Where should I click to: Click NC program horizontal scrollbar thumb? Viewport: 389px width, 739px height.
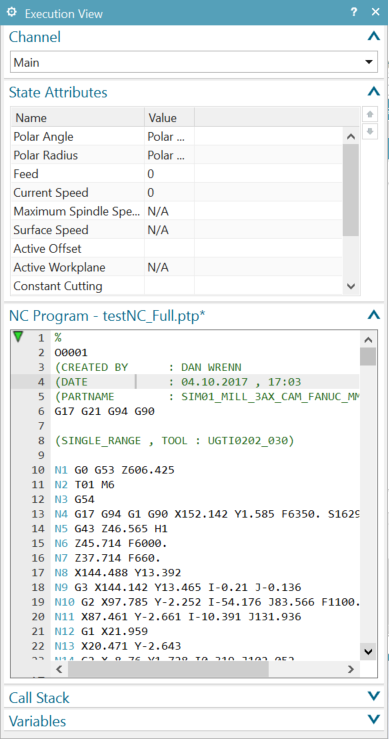pyautogui.click(x=168, y=669)
